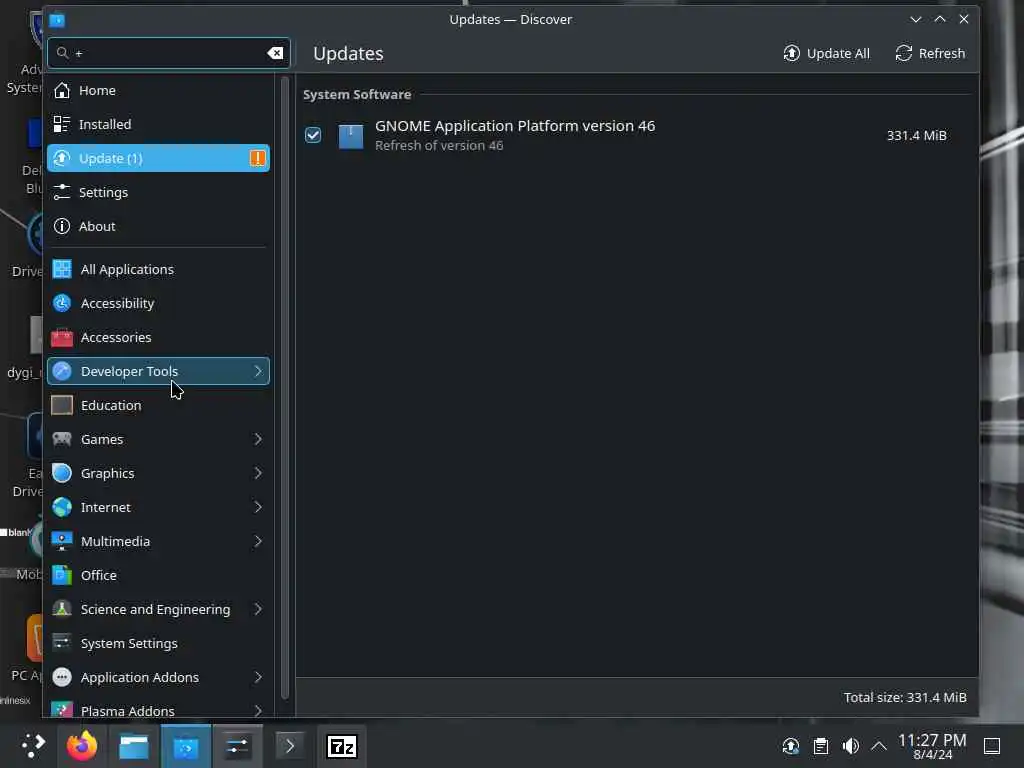Expand the Developer Tools subcategories arrow
Screen dimensions: 1024x768
pos(258,371)
